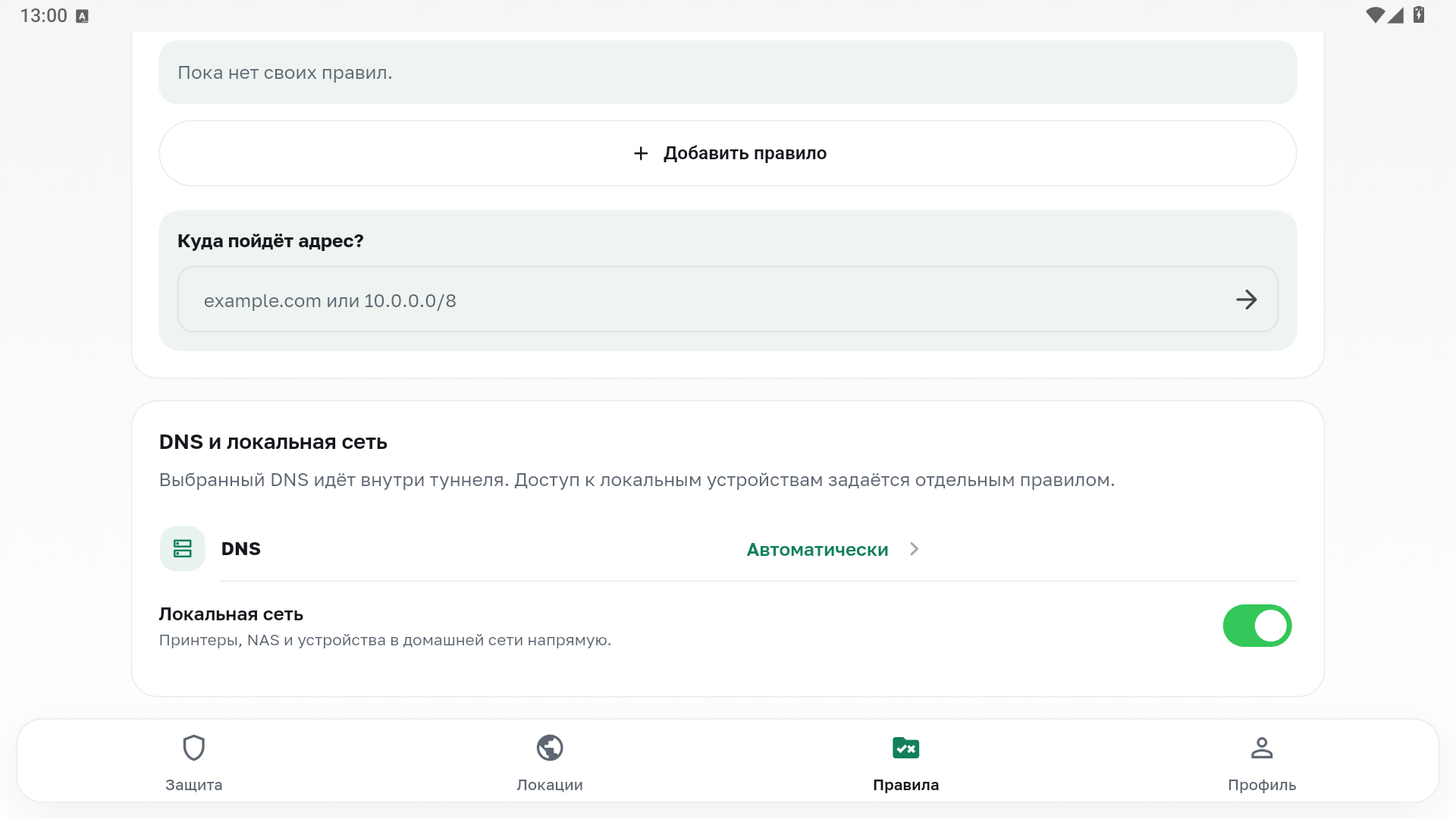Image resolution: width=1456 pixels, height=819 pixels.
Task: Disable the Локальная сеть switch
Action: [1257, 626]
